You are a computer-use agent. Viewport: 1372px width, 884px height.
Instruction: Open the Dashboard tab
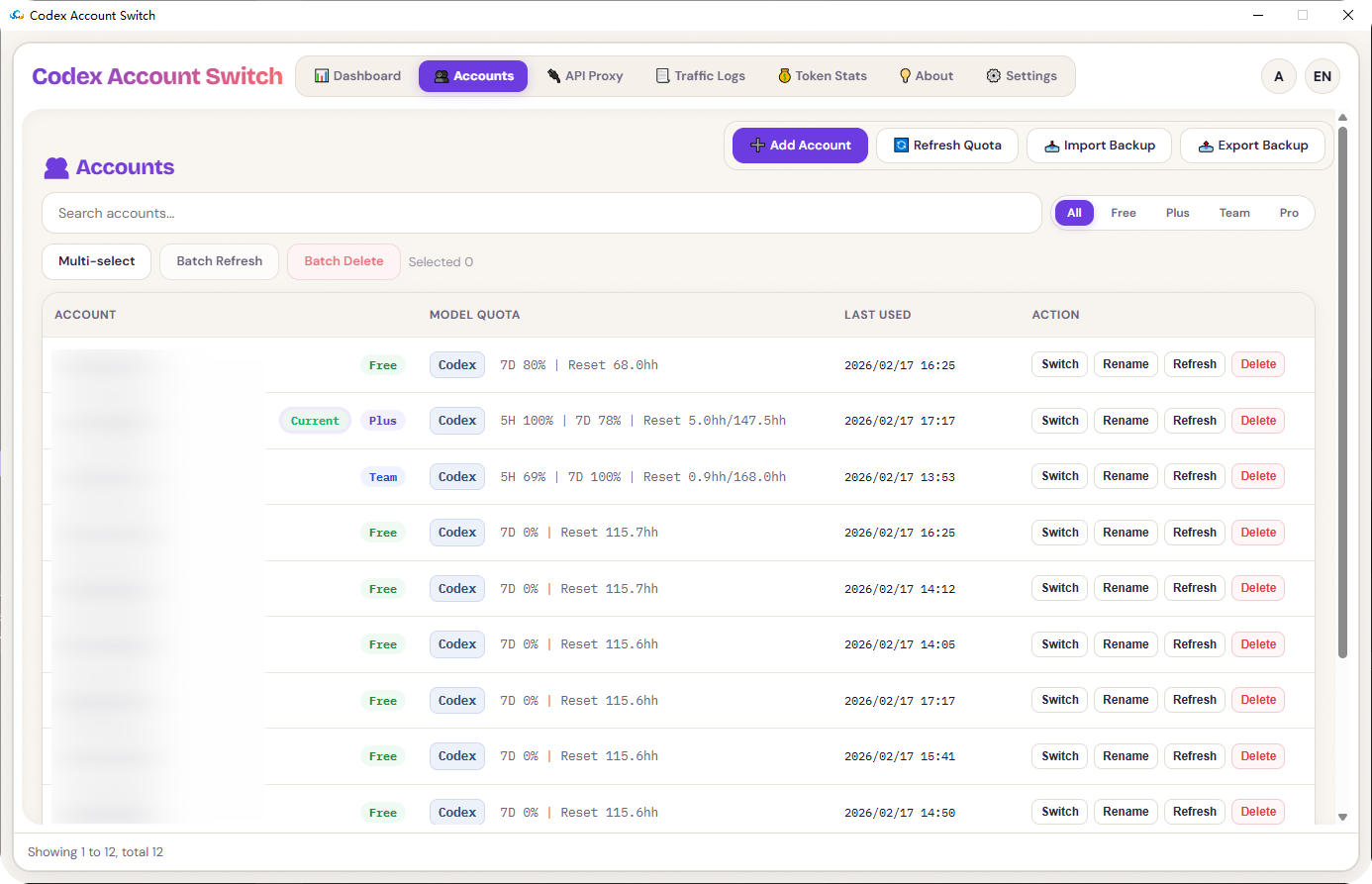(357, 76)
